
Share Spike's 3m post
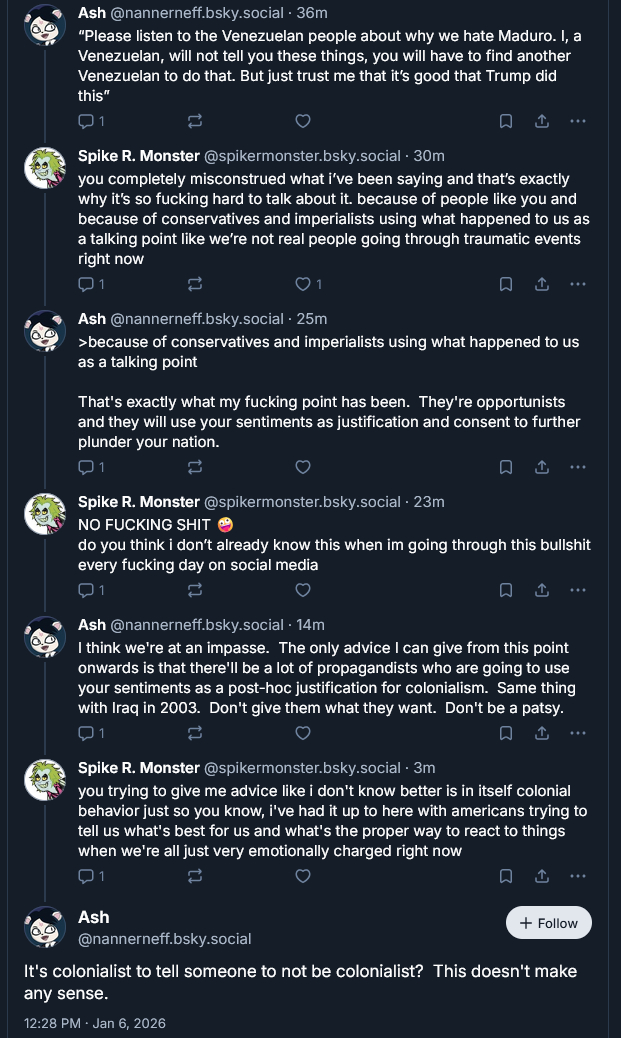541,876
